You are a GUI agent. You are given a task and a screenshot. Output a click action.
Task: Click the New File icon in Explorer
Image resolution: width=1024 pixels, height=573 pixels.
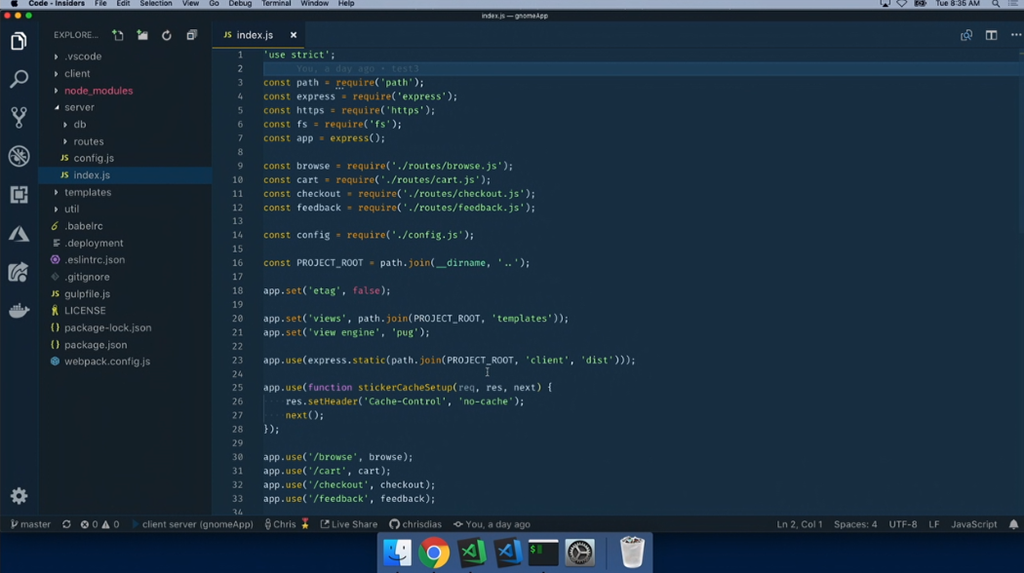point(118,35)
